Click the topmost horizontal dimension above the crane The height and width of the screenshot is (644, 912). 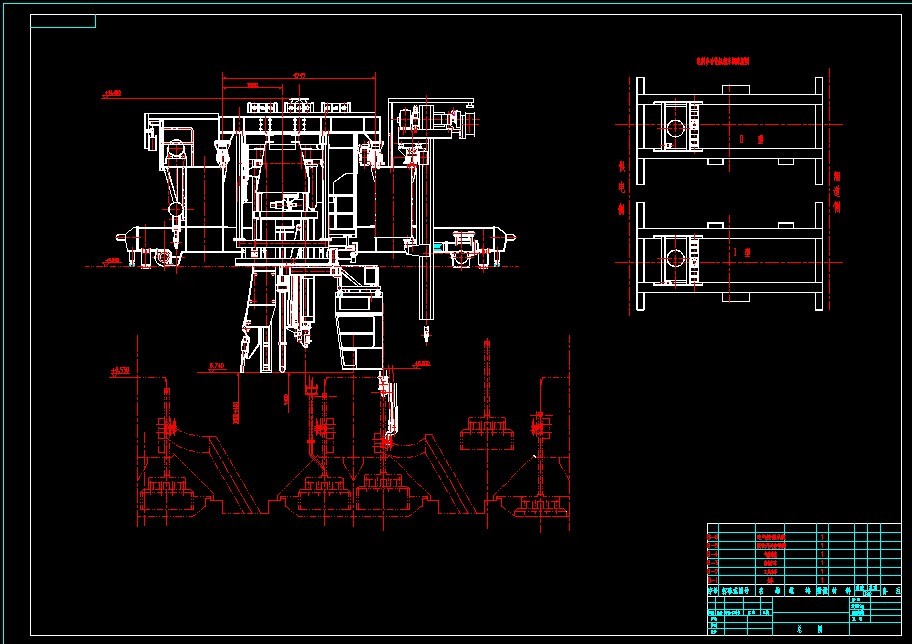(x=299, y=76)
